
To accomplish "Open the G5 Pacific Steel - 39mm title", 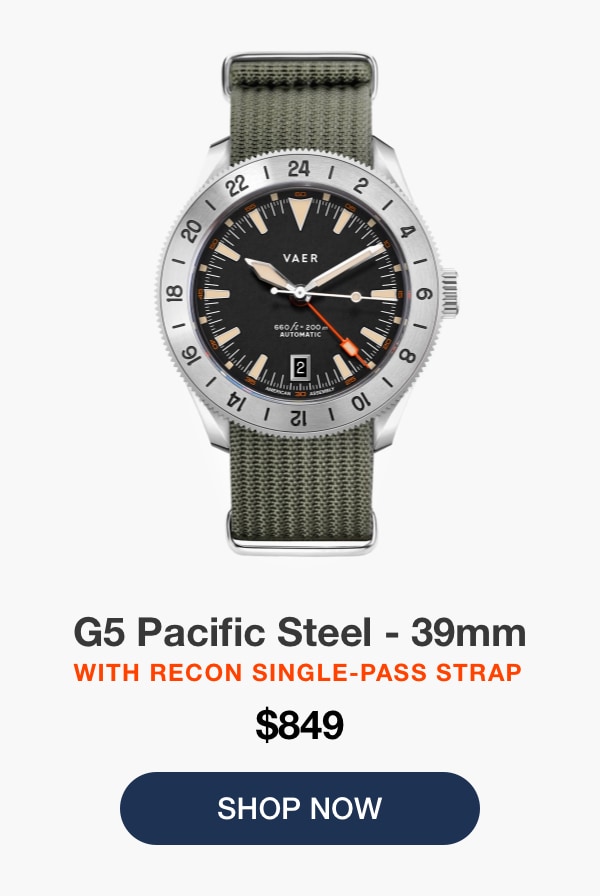I will point(299,632).
